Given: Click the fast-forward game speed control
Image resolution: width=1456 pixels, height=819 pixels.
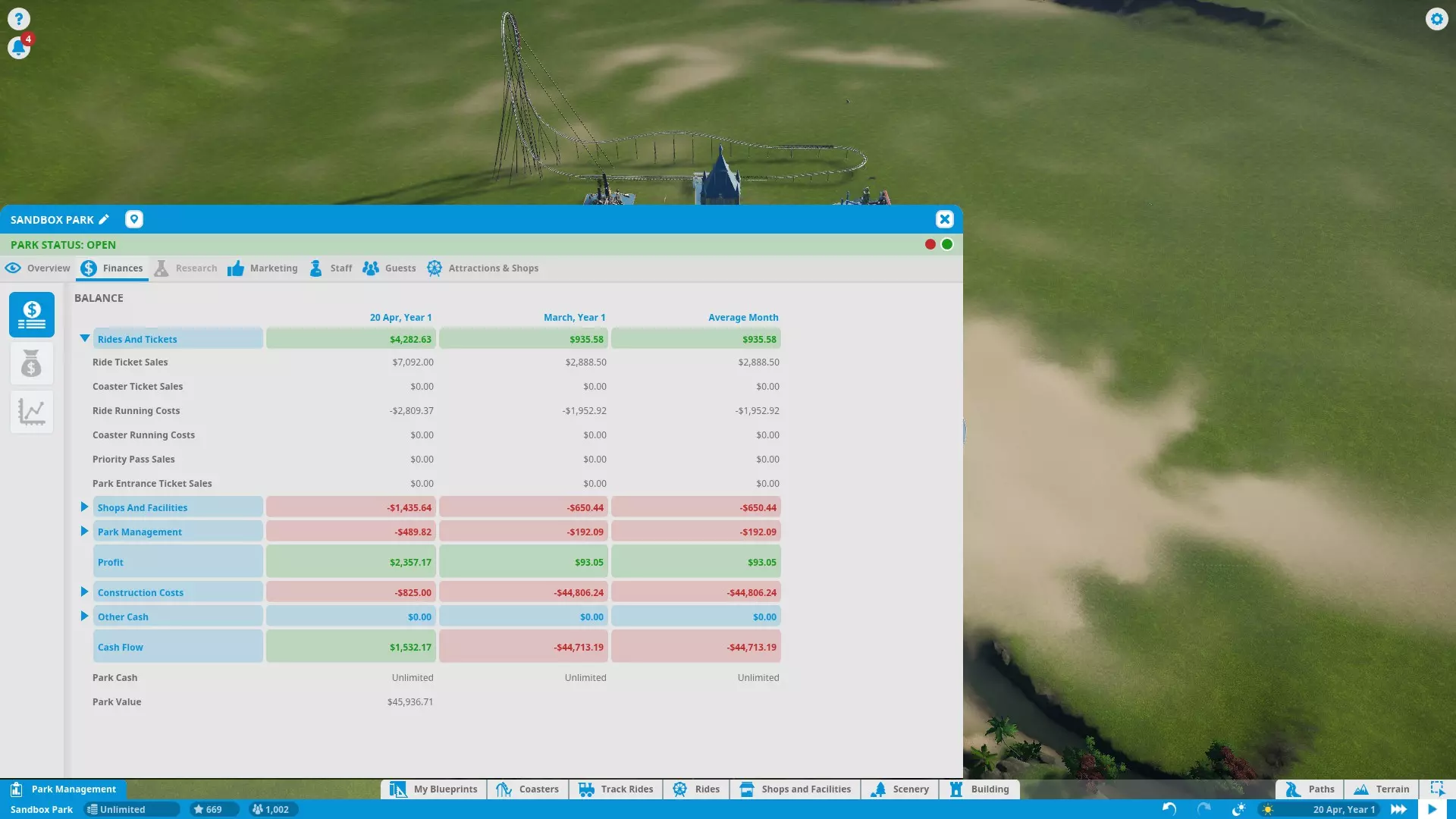Looking at the screenshot, I should coord(1398,809).
